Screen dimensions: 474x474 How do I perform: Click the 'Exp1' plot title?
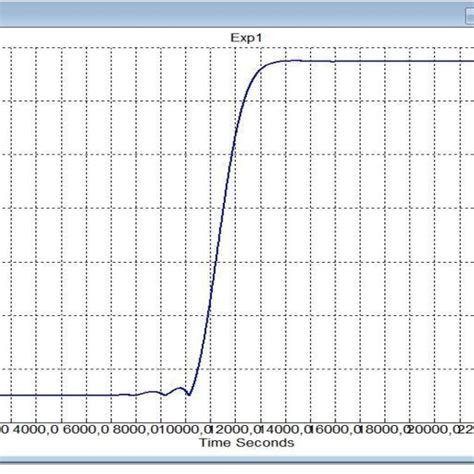click(246, 38)
